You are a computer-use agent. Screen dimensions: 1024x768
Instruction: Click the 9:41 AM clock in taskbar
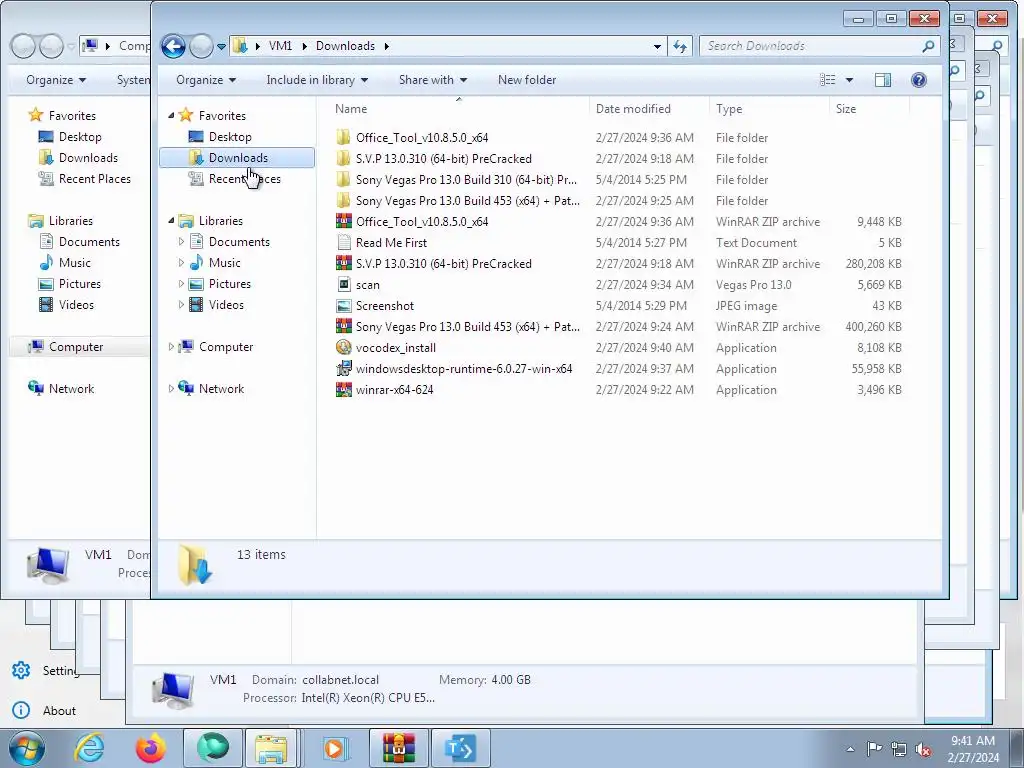[x=973, y=741]
